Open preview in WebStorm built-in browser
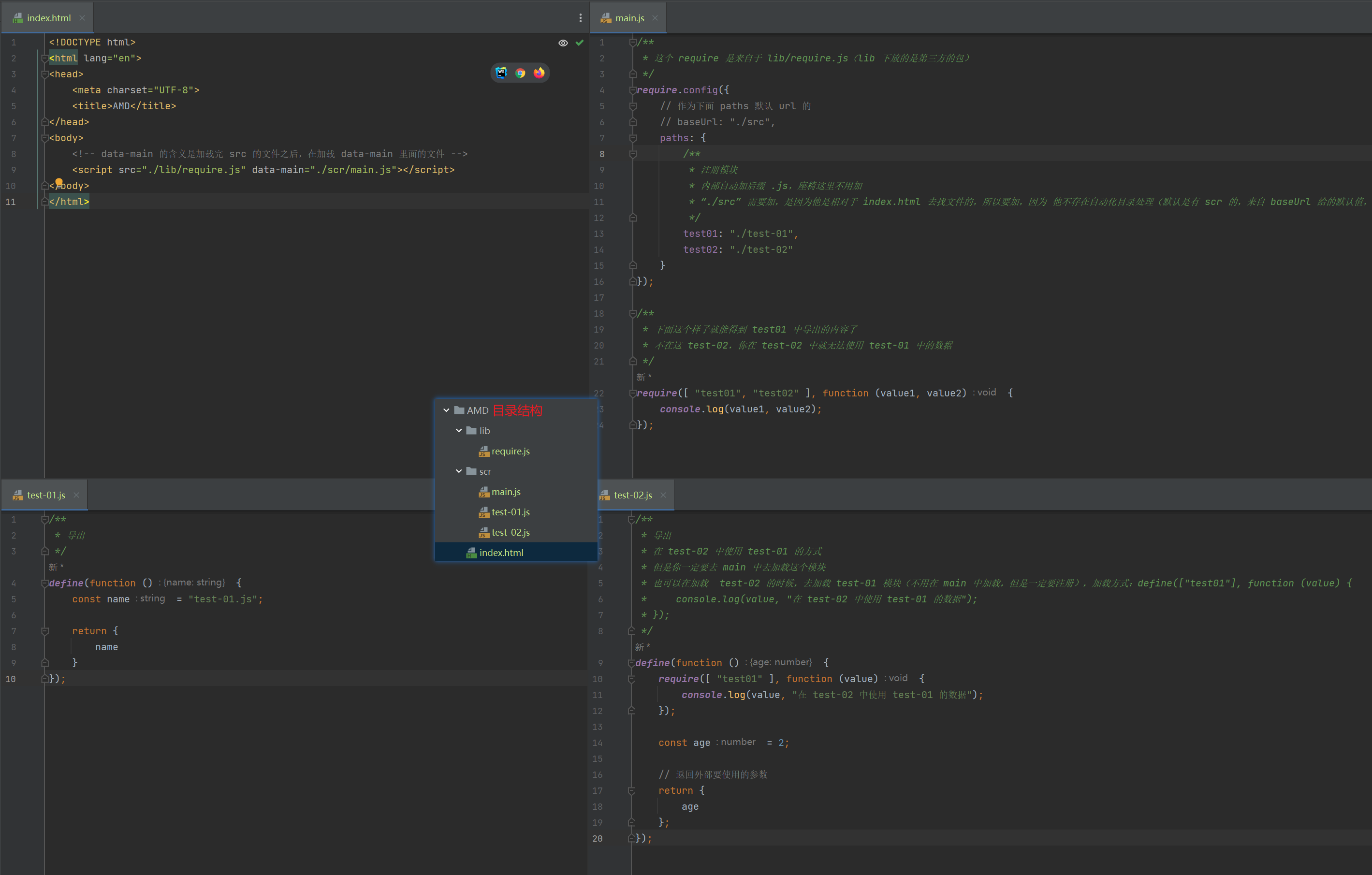 [x=501, y=73]
